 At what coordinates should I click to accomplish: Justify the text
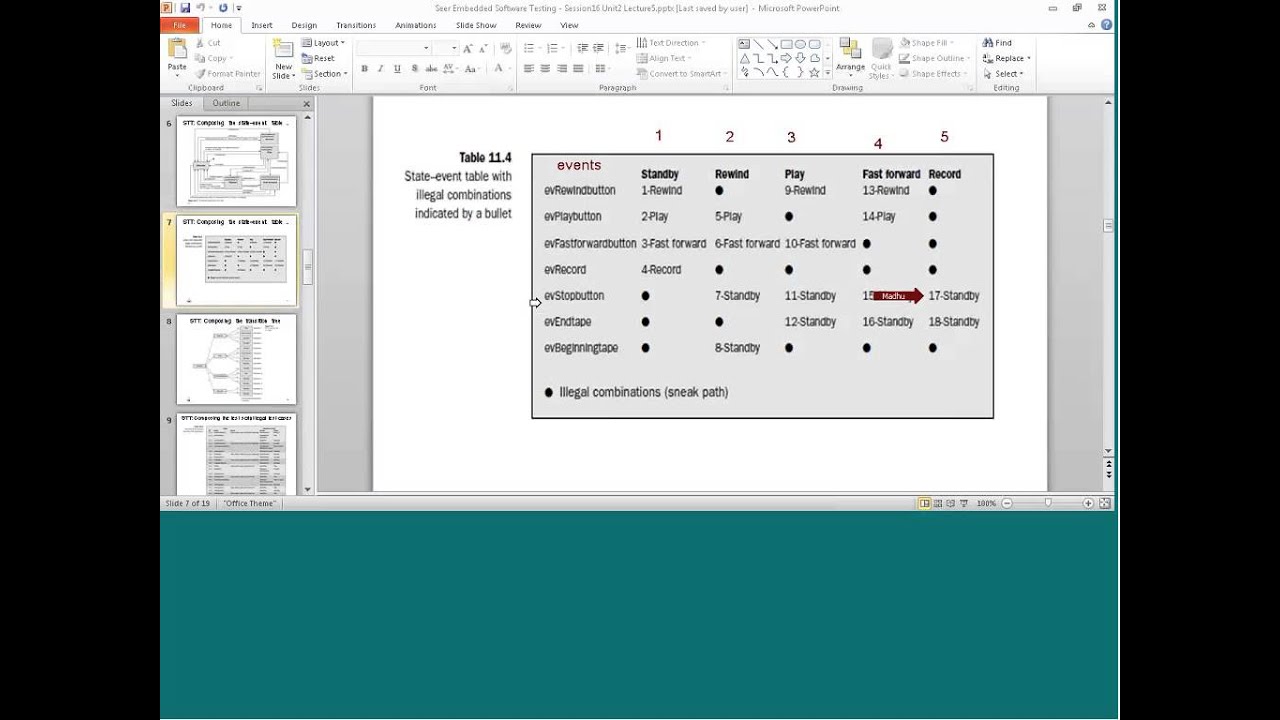pyautogui.click(x=579, y=69)
